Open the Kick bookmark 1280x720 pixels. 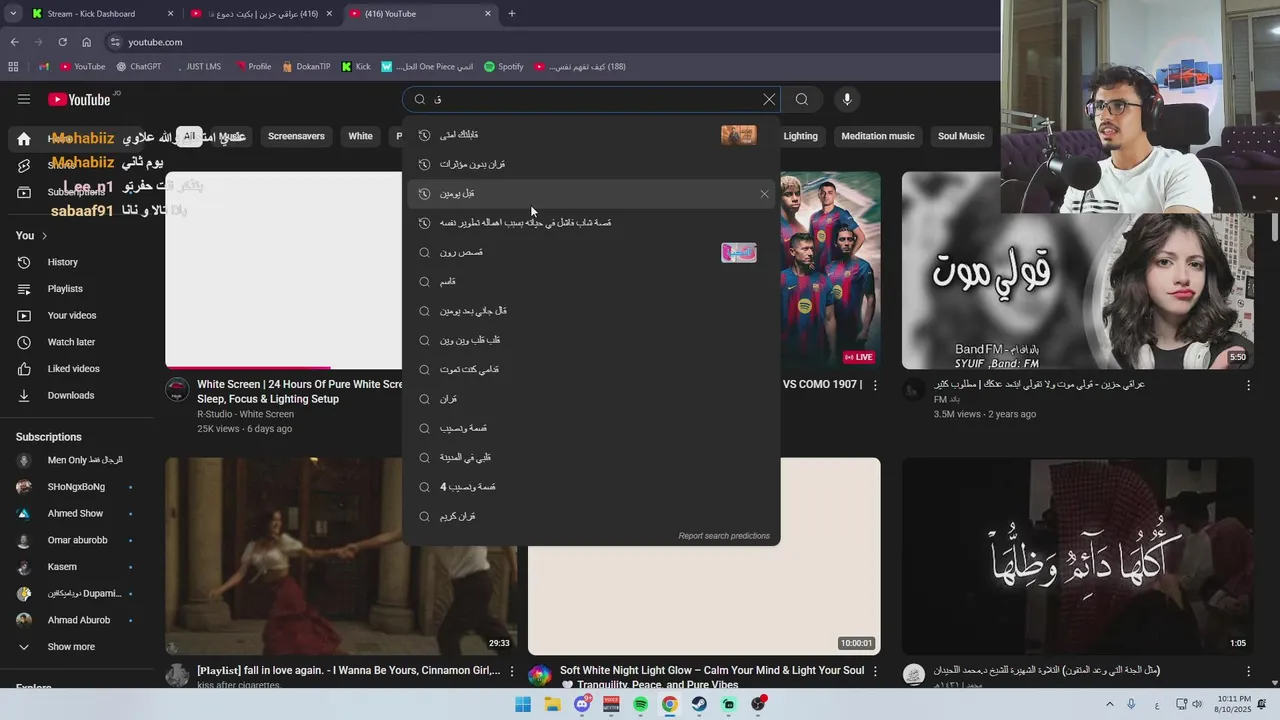click(356, 67)
